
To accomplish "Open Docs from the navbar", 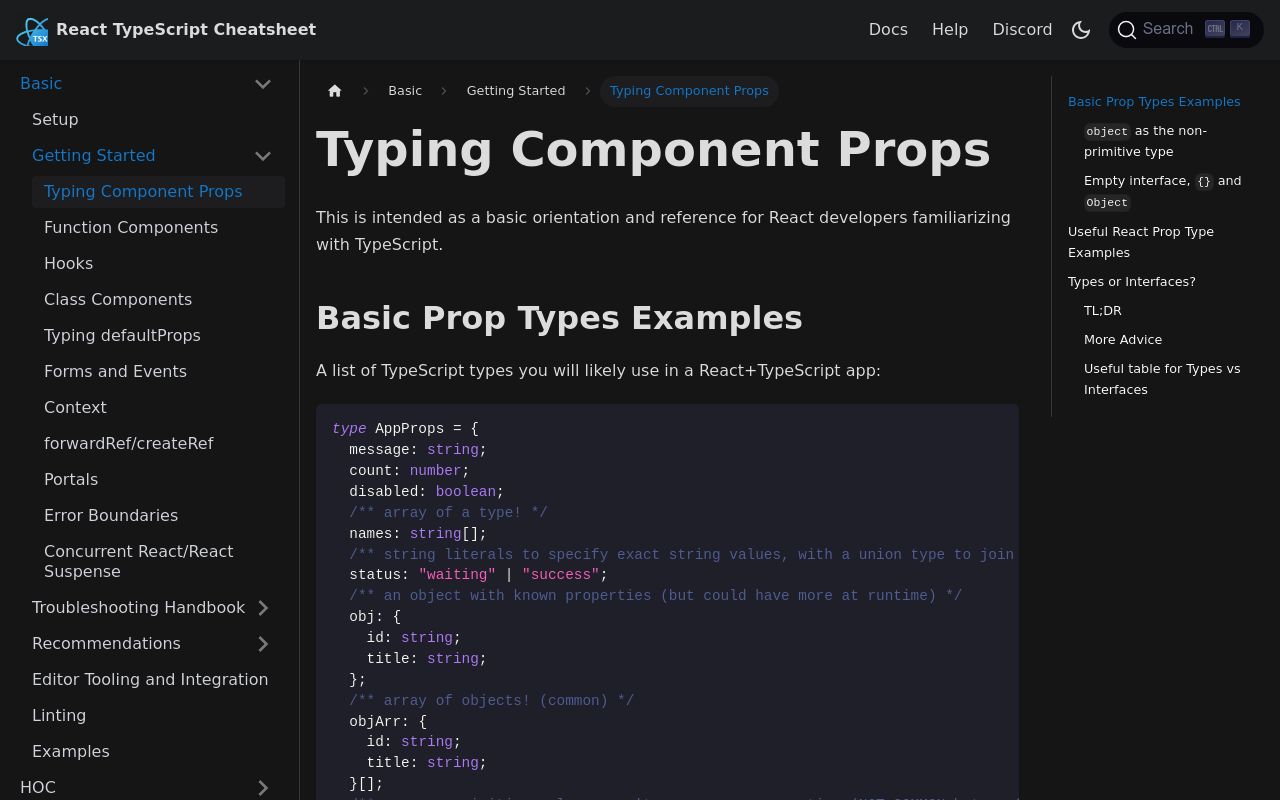I will tap(888, 29).
